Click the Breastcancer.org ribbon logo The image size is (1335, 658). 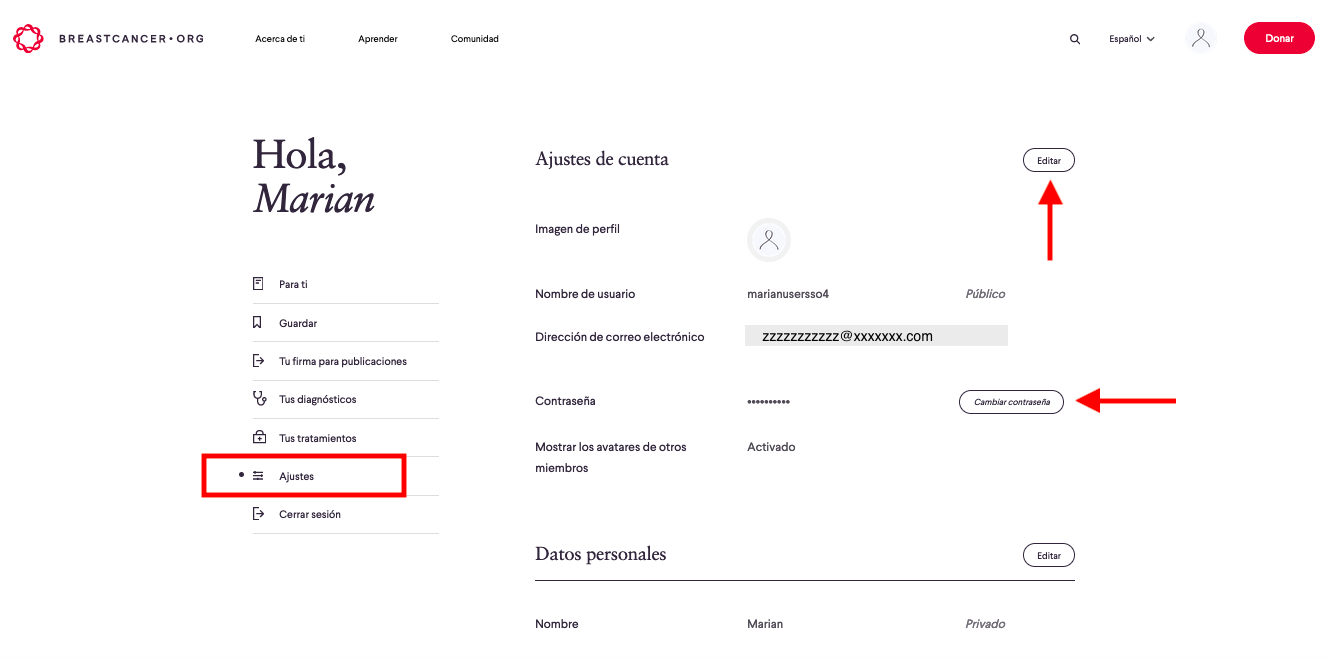tap(27, 38)
